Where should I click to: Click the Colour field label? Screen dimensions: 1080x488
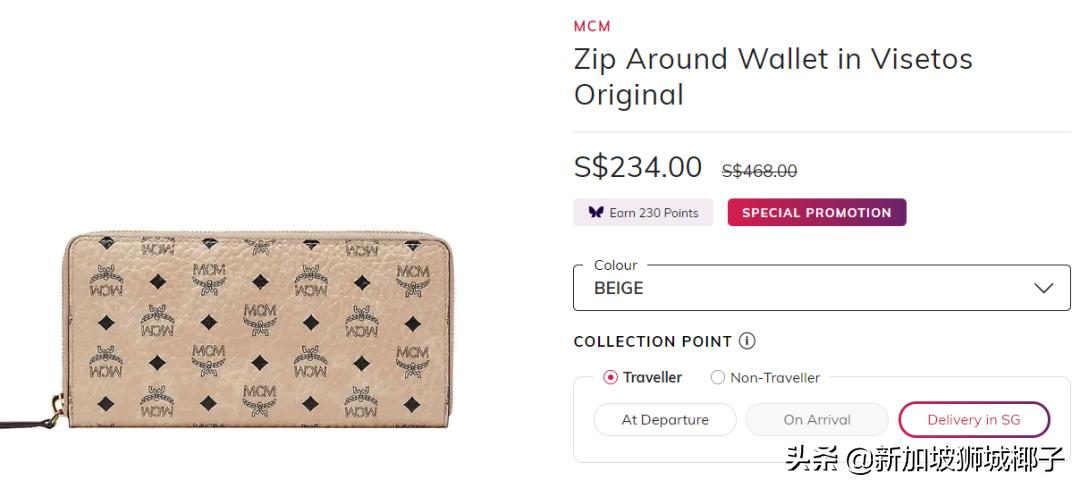pos(616,265)
